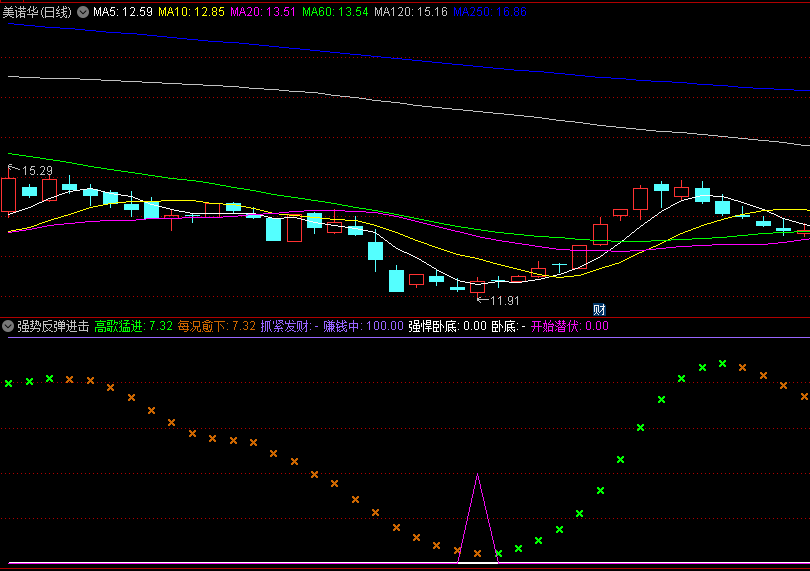Click the 财 marker icon
810x571 pixels.
coord(599,310)
